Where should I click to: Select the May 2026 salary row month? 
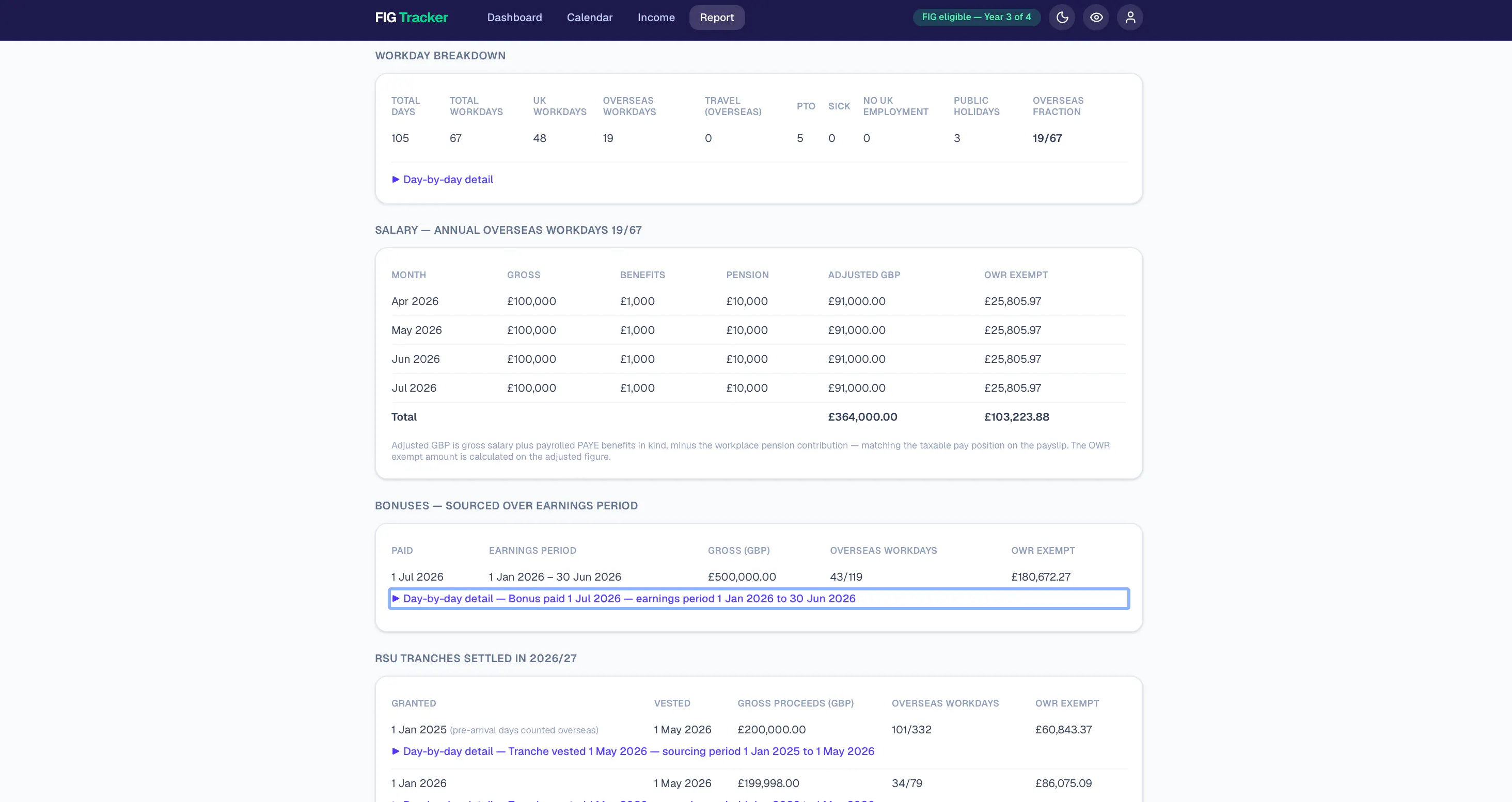pyautogui.click(x=417, y=330)
